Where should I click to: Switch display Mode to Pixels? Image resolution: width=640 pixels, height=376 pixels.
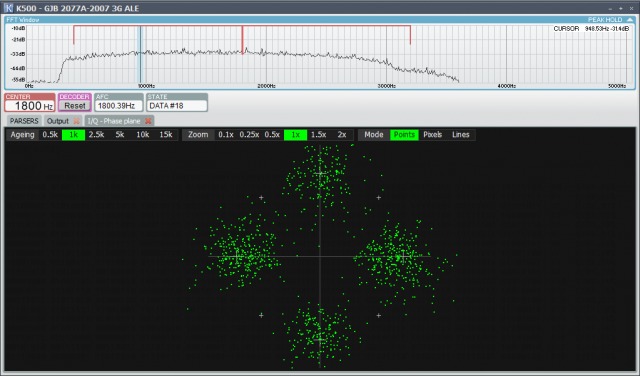point(433,135)
